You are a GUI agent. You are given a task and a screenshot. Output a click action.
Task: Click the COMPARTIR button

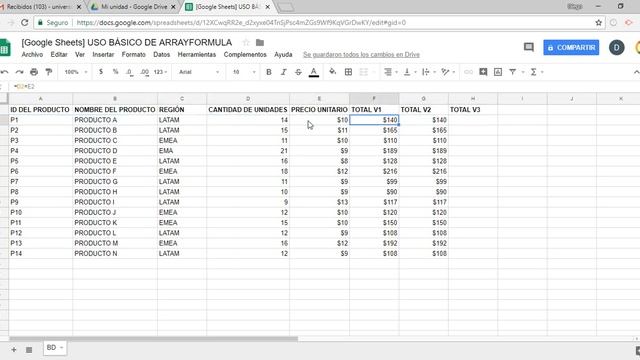click(571, 48)
